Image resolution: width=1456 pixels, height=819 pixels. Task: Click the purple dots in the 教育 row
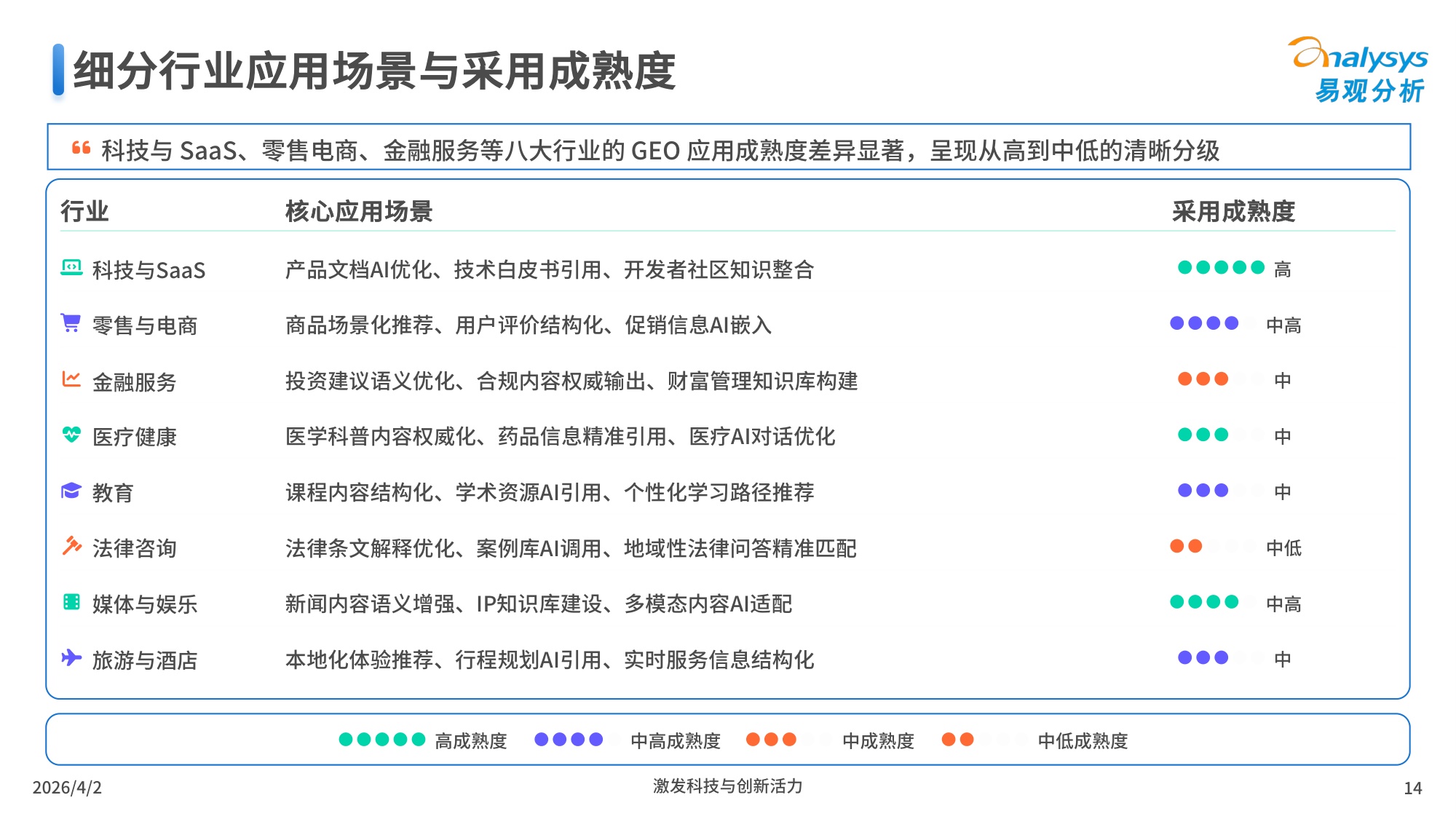click(1203, 491)
